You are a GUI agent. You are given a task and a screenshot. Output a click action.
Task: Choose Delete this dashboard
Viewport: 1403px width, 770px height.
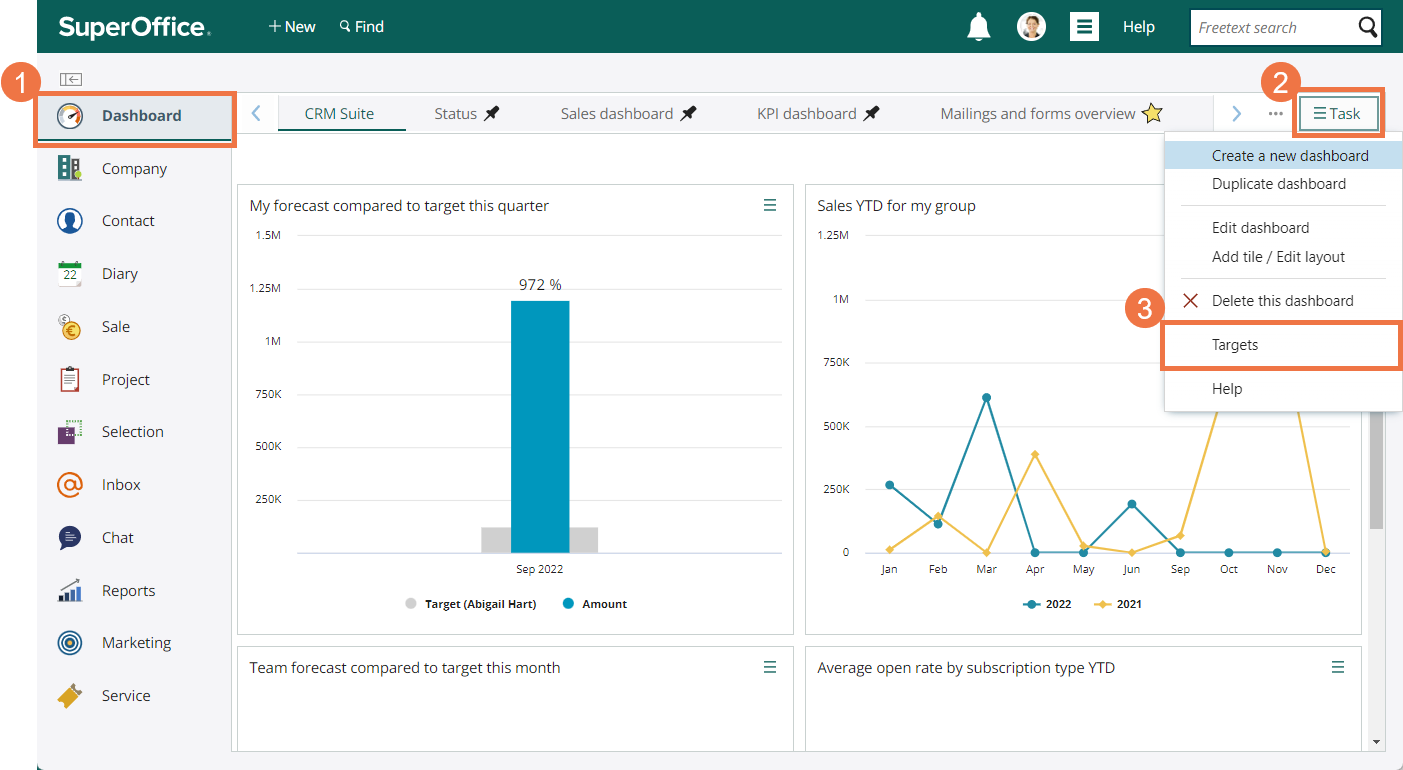1283,301
